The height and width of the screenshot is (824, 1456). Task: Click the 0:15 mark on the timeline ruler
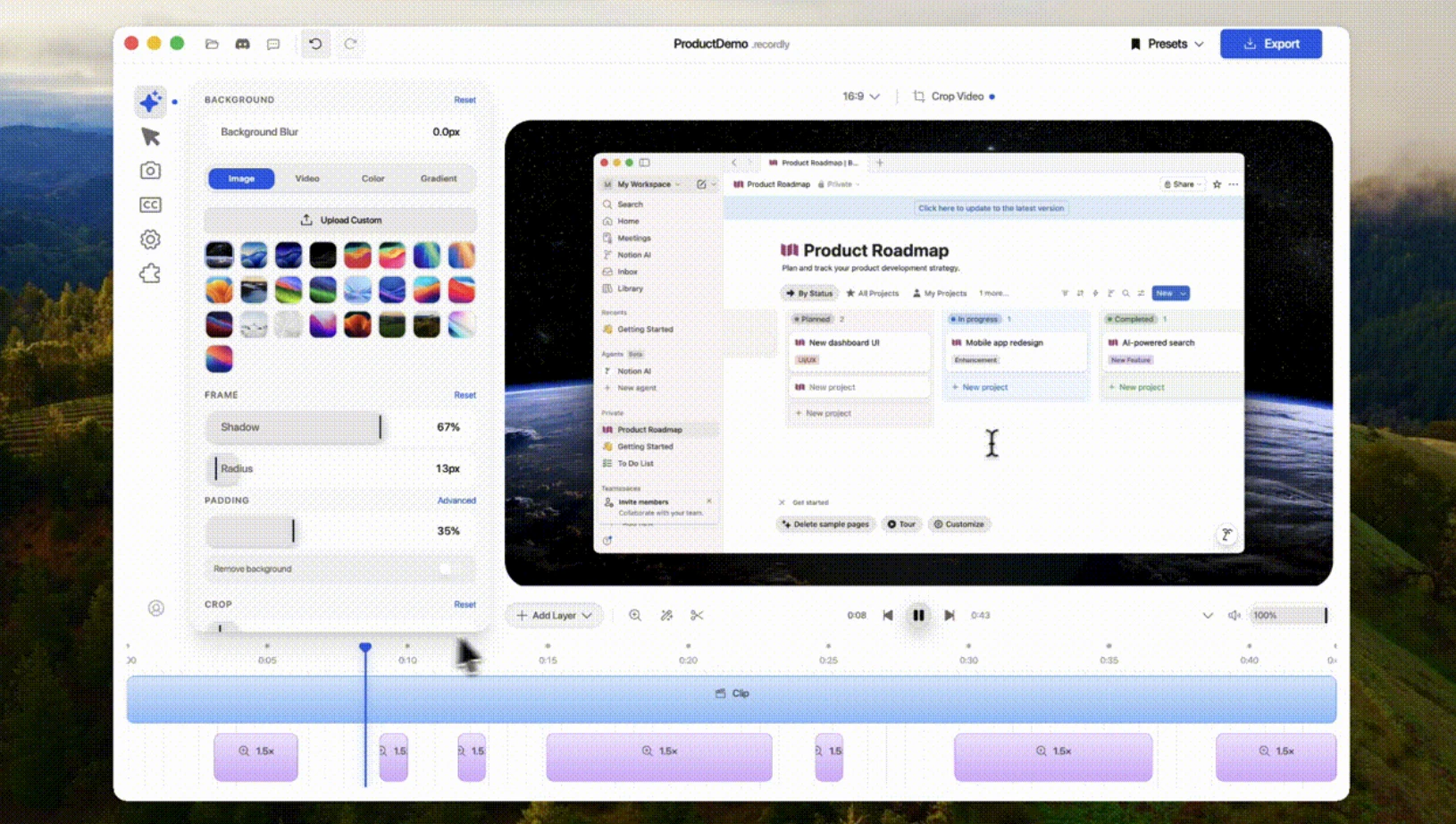[548, 660]
